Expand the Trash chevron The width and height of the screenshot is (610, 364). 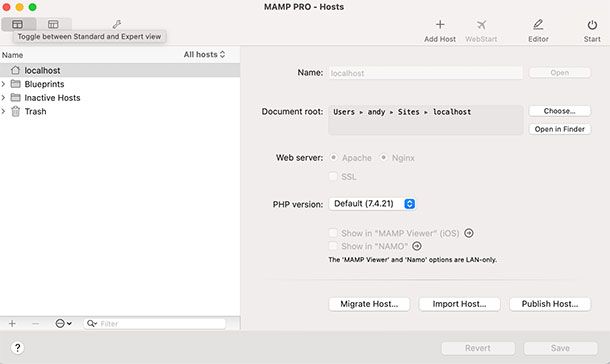point(4,111)
